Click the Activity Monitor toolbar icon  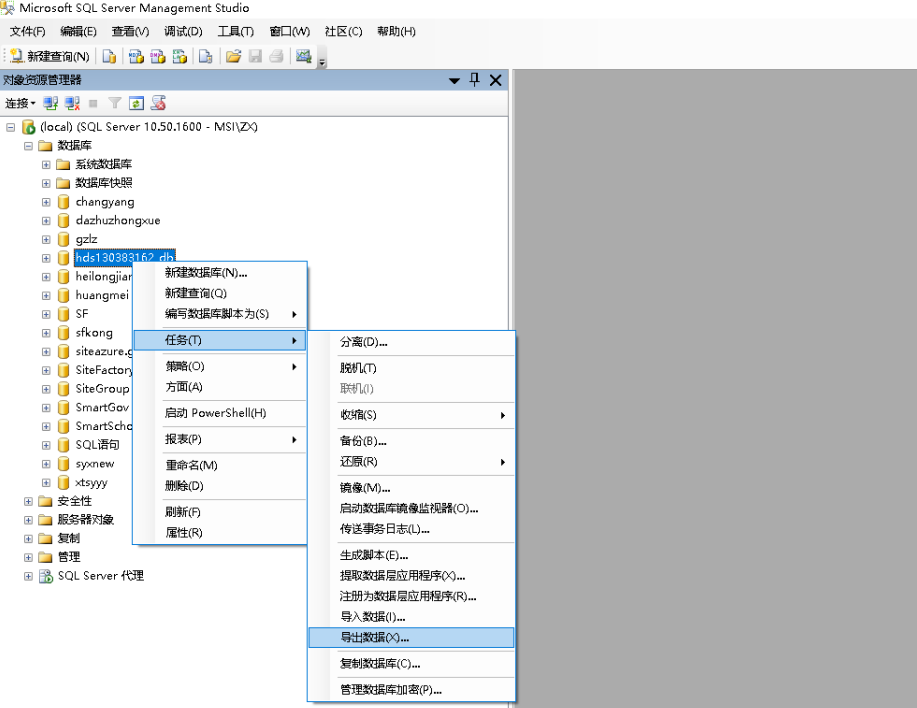tap(303, 56)
